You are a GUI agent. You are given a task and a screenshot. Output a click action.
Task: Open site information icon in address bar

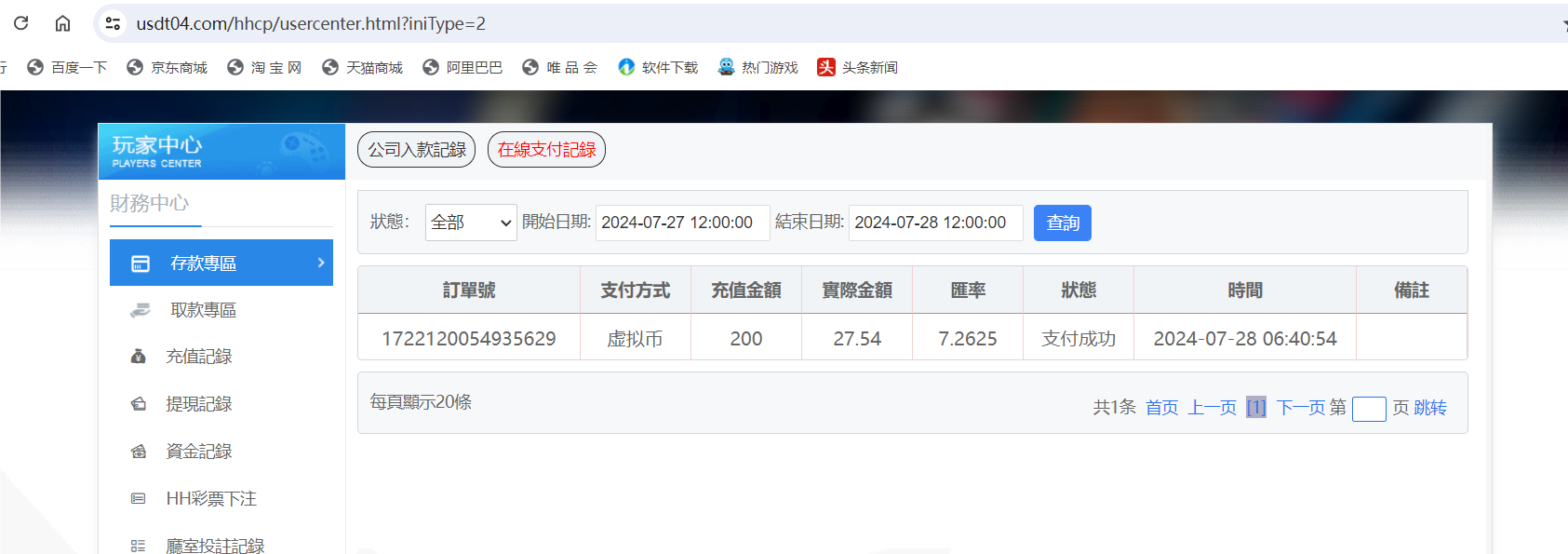tap(113, 23)
